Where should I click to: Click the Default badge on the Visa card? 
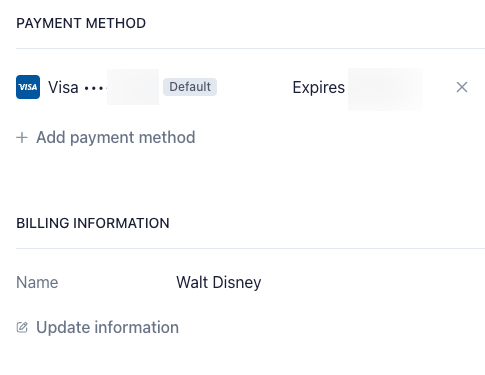click(190, 87)
